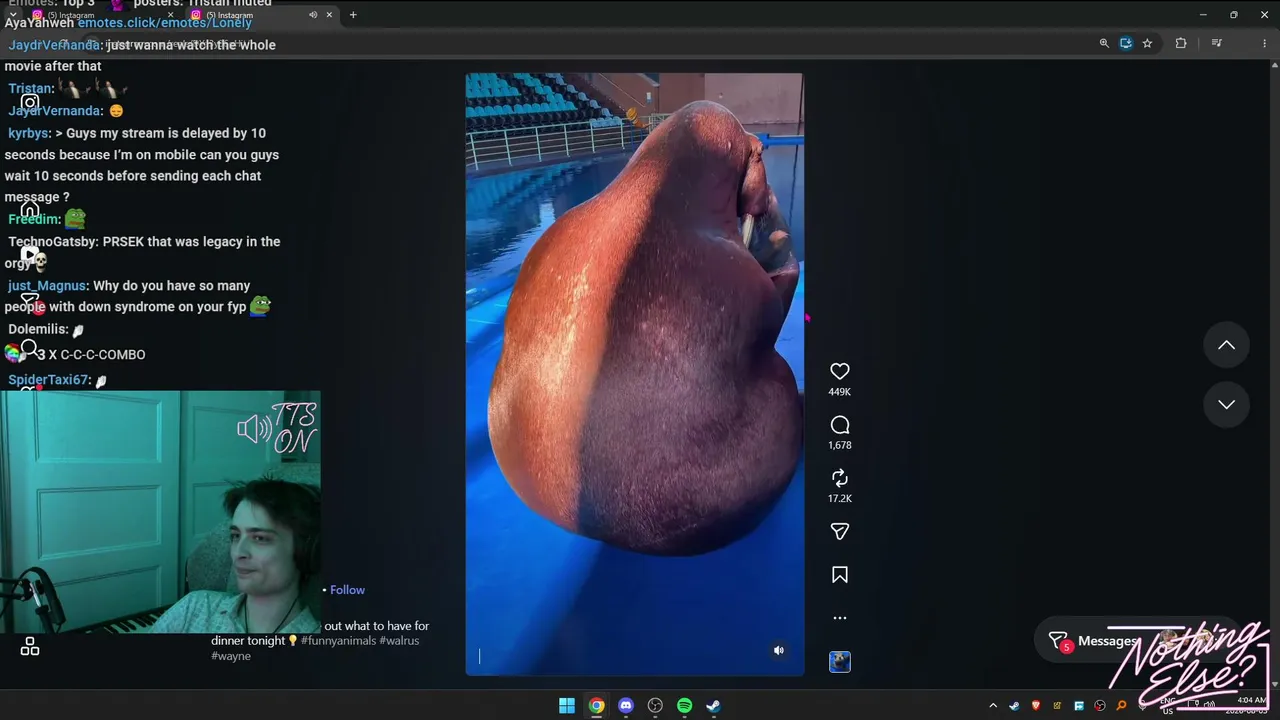Click the install app icon in address bar
This screenshot has height=720, width=1280.
click(1126, 43)
